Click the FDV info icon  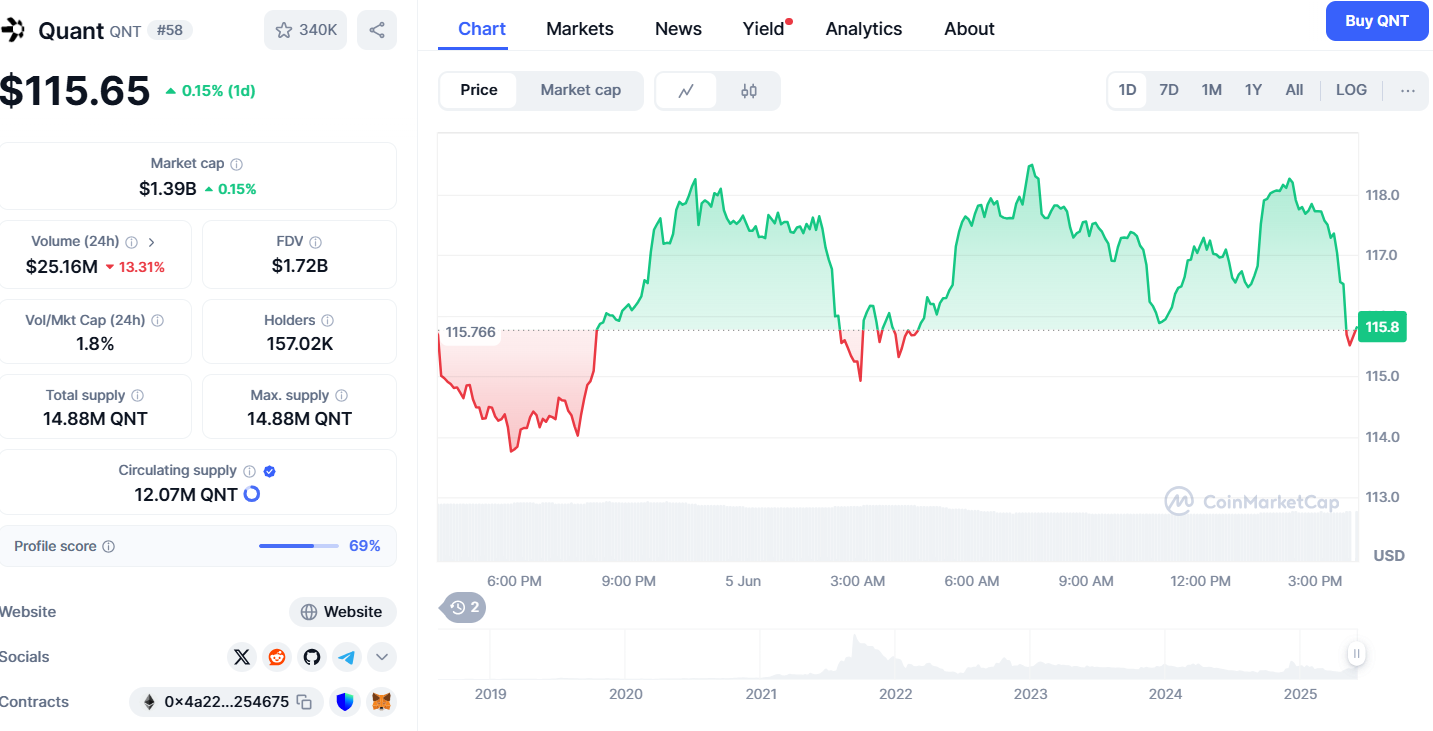(316, 242)
